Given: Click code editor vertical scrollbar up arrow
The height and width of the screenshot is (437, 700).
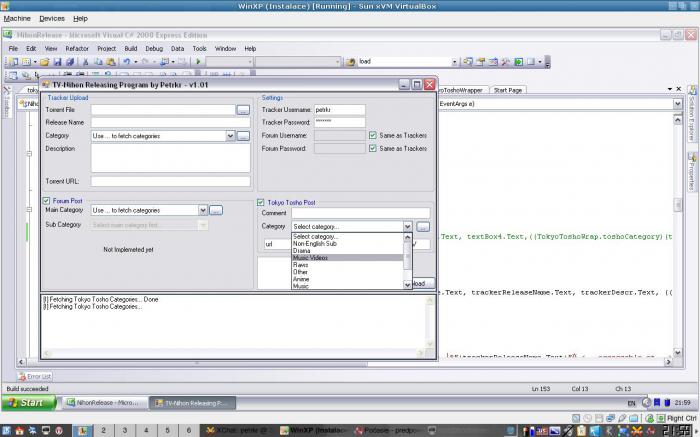Looking at the screenshot, I should click(x=677, y=119).
